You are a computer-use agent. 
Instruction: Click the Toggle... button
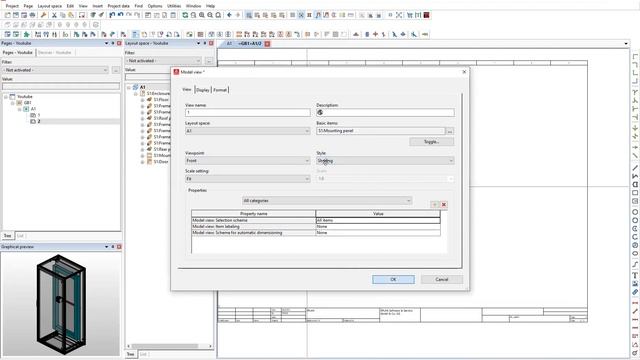pyautogui.click(x=431, y=142)
